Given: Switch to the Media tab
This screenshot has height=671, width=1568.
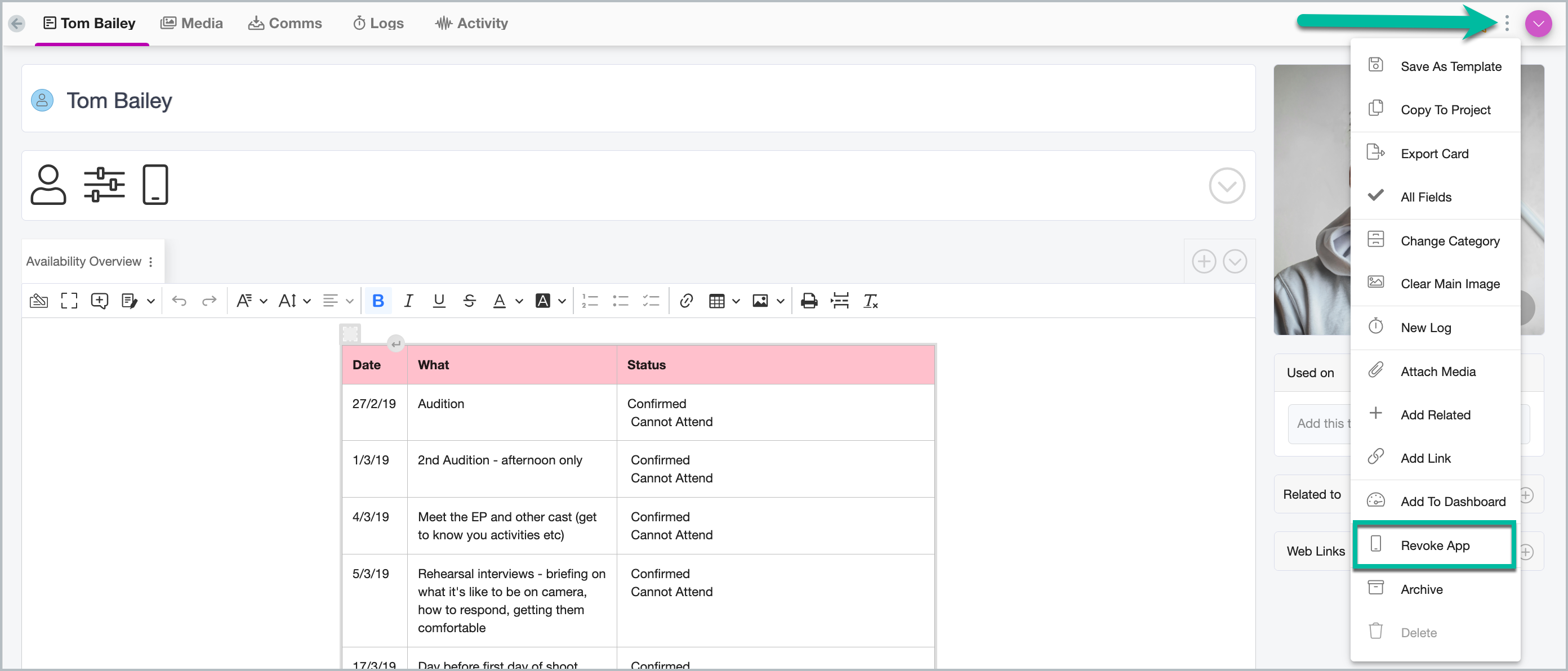Looking at the screenshot, I should [191, 24].
